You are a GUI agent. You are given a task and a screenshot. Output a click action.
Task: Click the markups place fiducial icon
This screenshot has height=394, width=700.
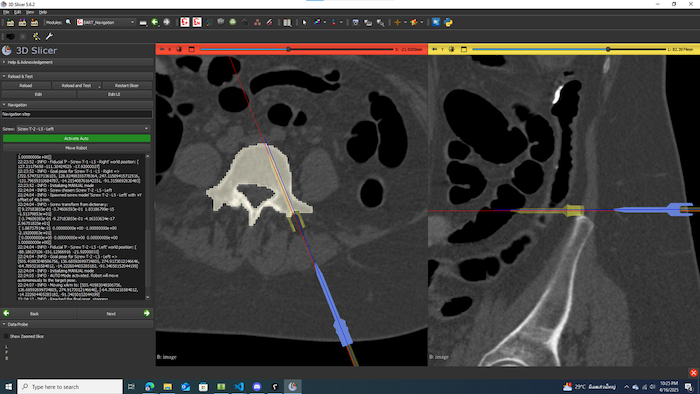click(x=333, y=22)
